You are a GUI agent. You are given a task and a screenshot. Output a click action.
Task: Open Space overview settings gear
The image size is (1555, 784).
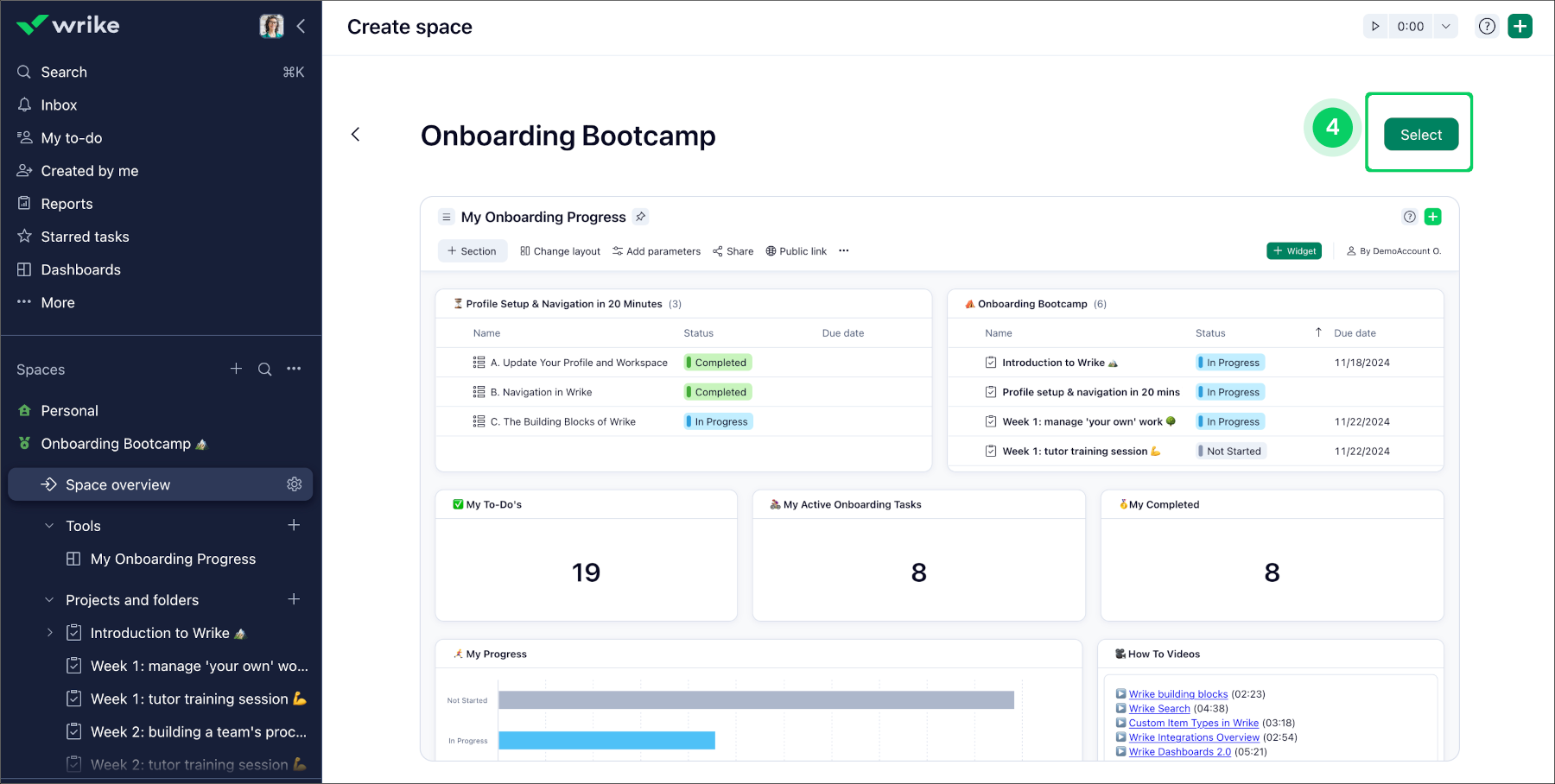tap(295, 484)
